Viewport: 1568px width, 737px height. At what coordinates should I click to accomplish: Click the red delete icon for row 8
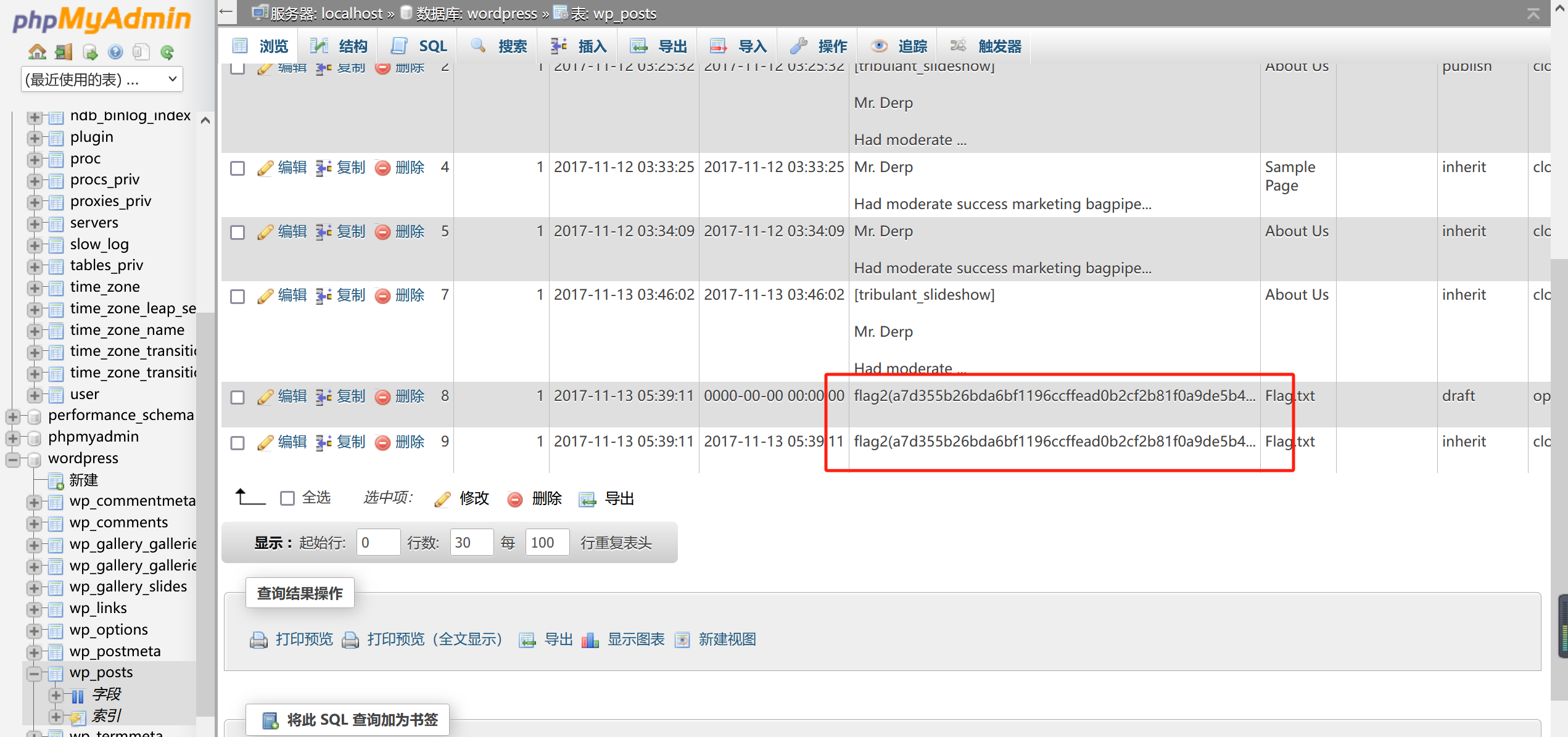click(382, 397)
